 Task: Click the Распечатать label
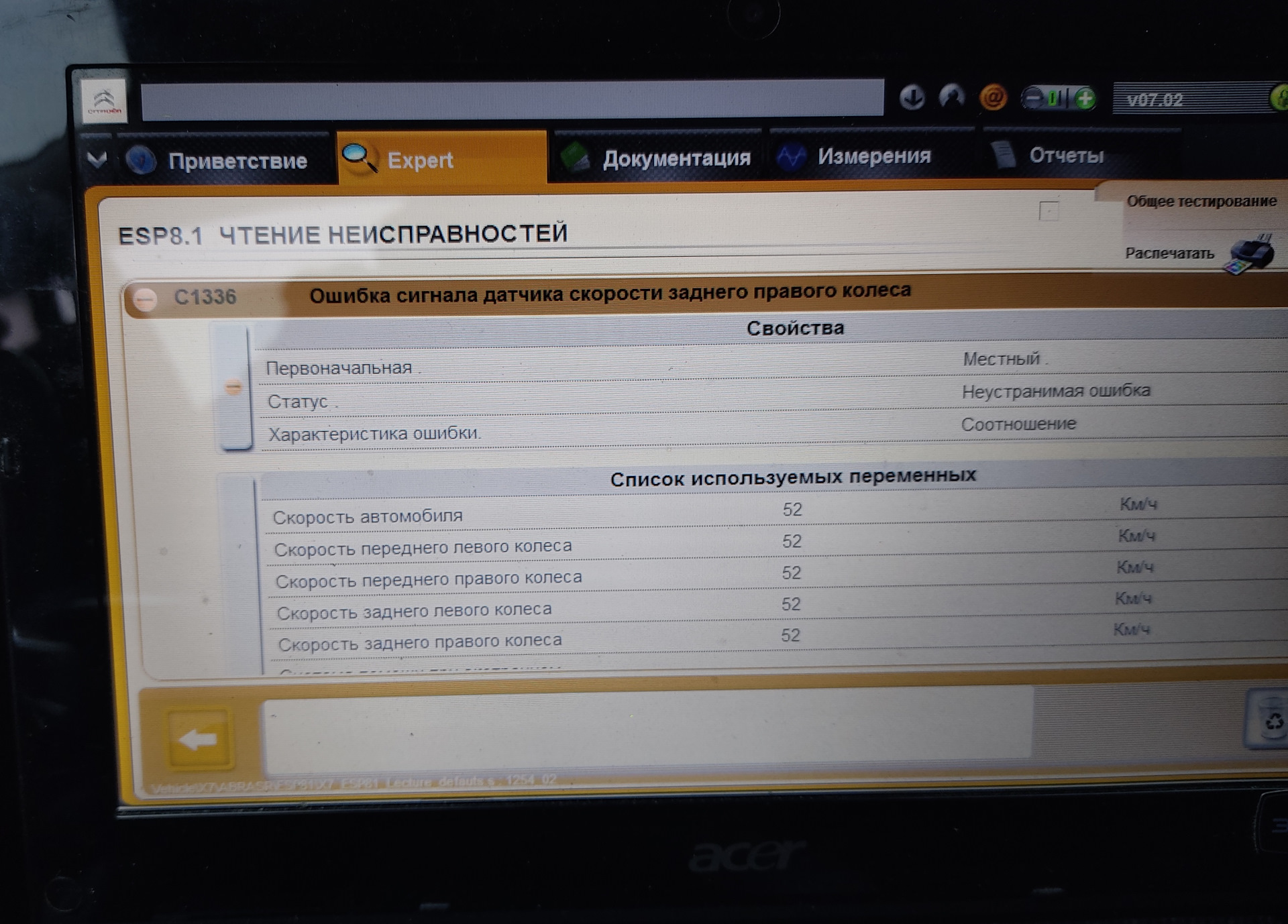(1169, 253)
